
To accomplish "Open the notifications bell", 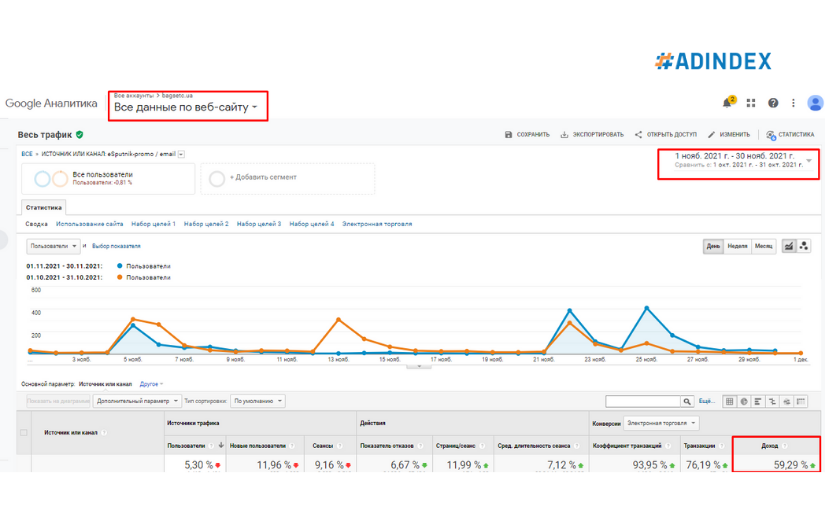I will point(728,103).
